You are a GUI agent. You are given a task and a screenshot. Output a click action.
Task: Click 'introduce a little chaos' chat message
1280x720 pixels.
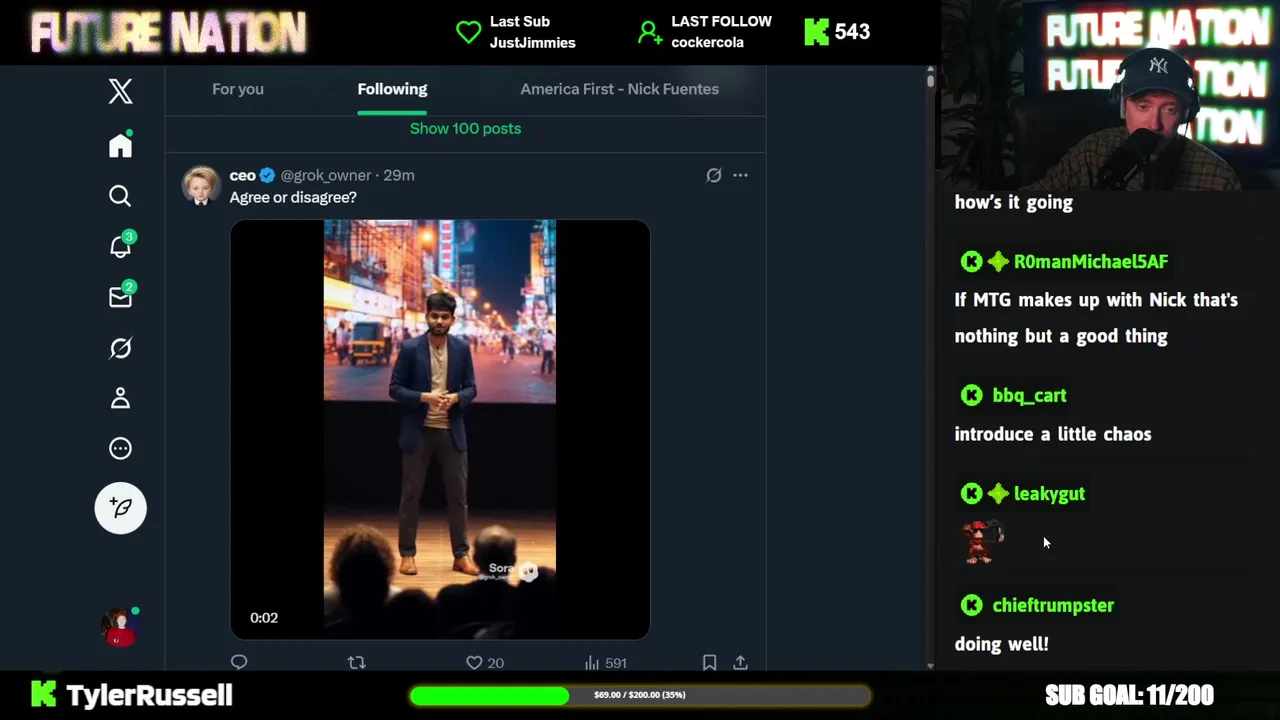[1053, 435]
